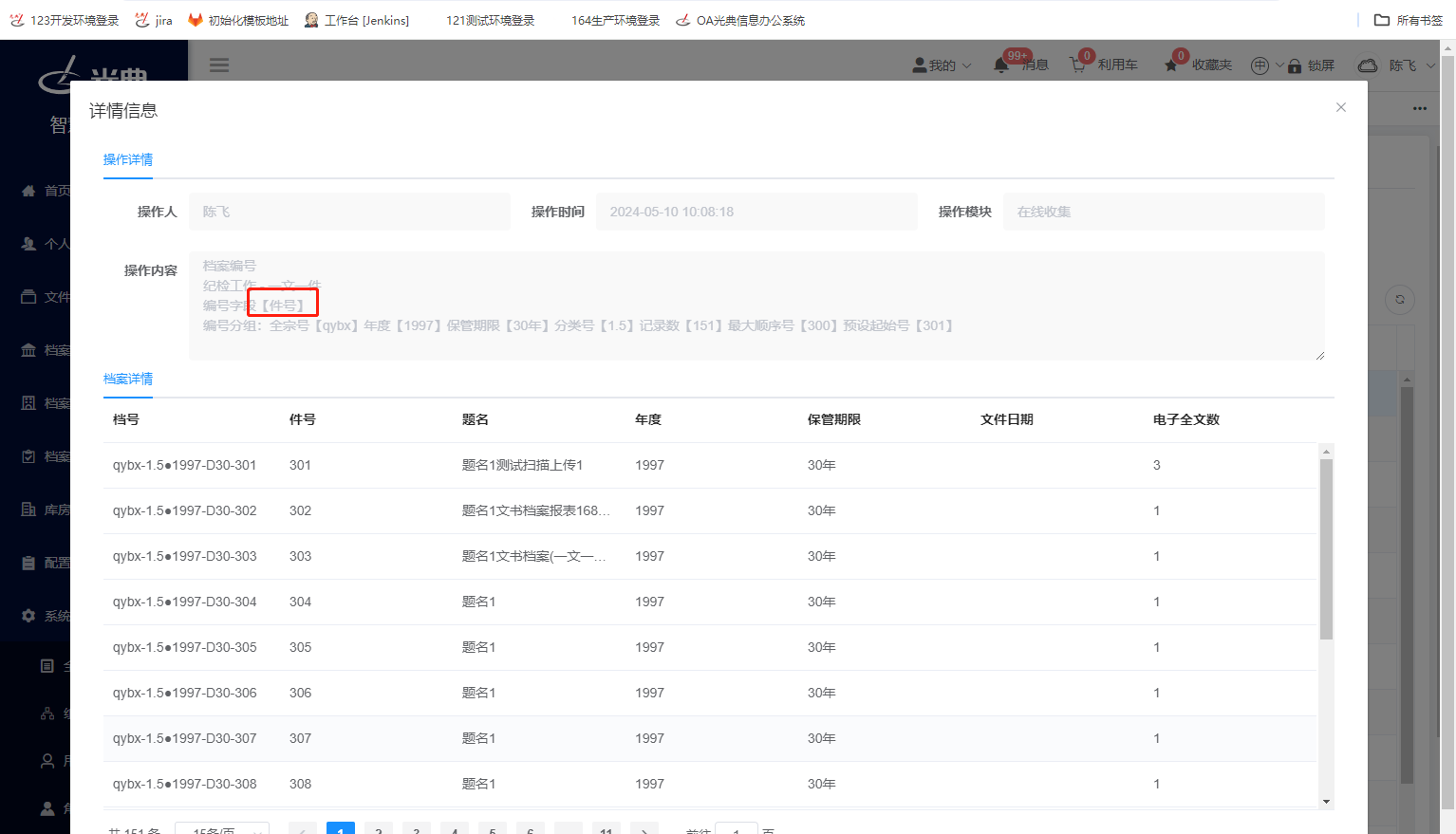
Task: Click the 电子全文数 column header
Action: tap(1186, 419)
